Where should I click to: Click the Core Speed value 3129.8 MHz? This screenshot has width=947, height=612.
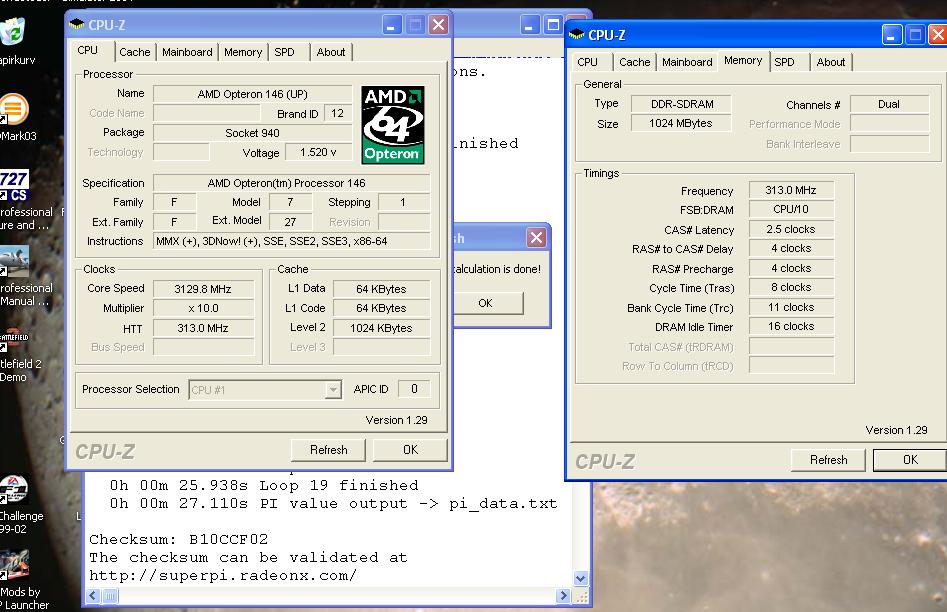[x=203, y=289]
